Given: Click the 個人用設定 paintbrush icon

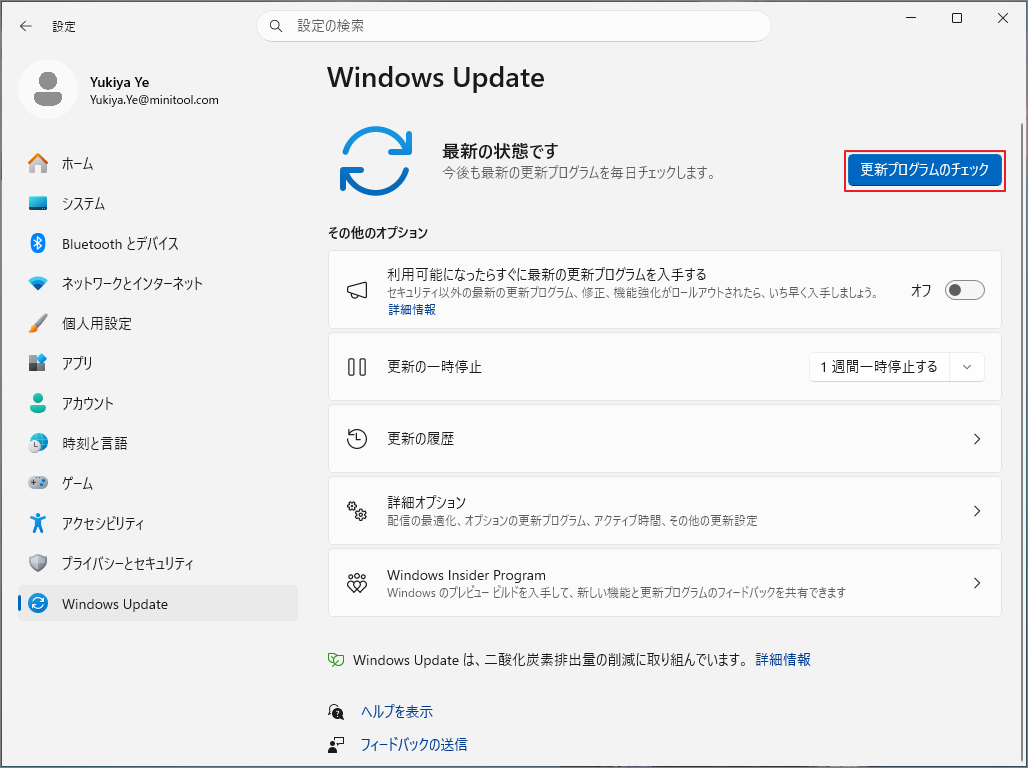Looking at the screenshot, I should (x=38, y=323).
